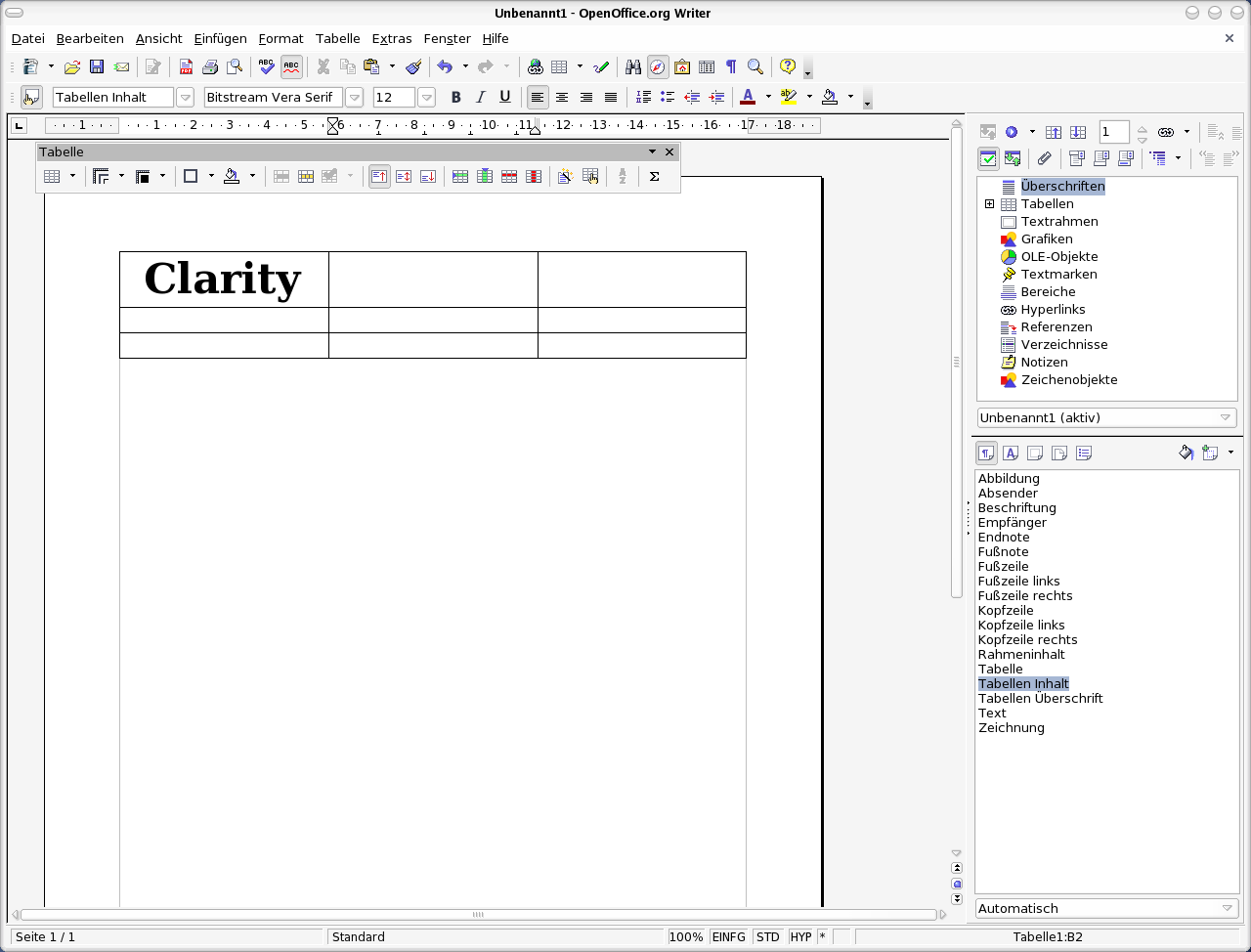Screen dimensions: 1251x952
Task: Open the Einfügen menu
Action: (x=220, y=38)
